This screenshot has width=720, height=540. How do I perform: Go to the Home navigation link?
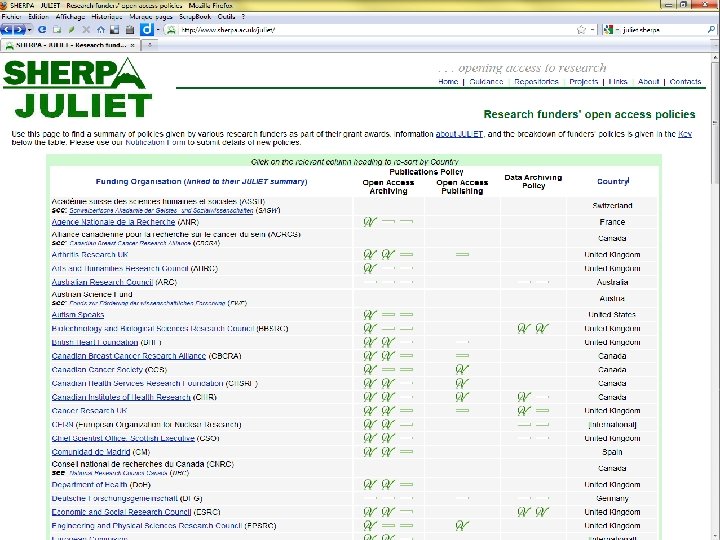click(448, 82)
